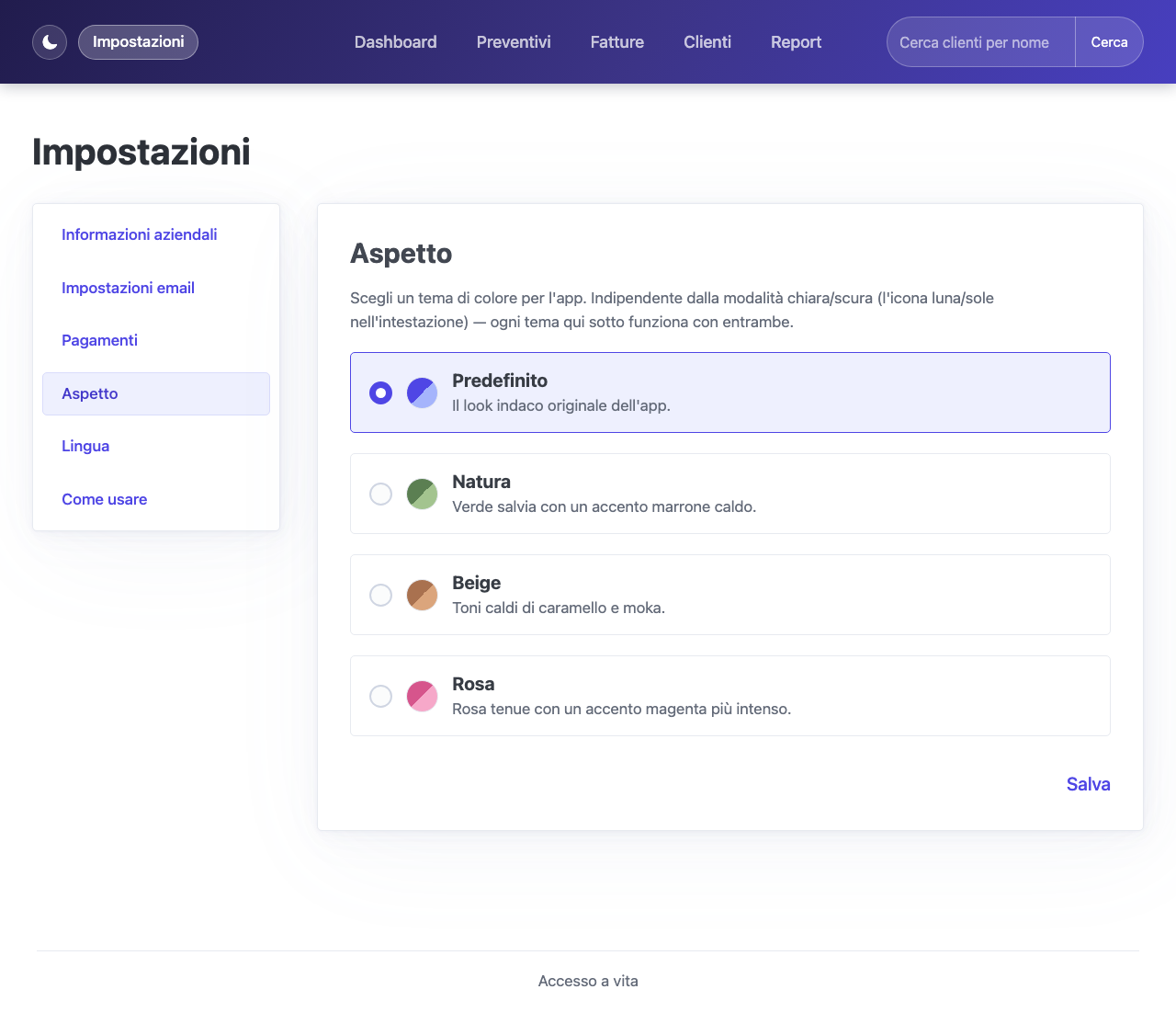Click the Natura green theme swatch
The image size is (1176, 1012).
(x=422, y=494)
